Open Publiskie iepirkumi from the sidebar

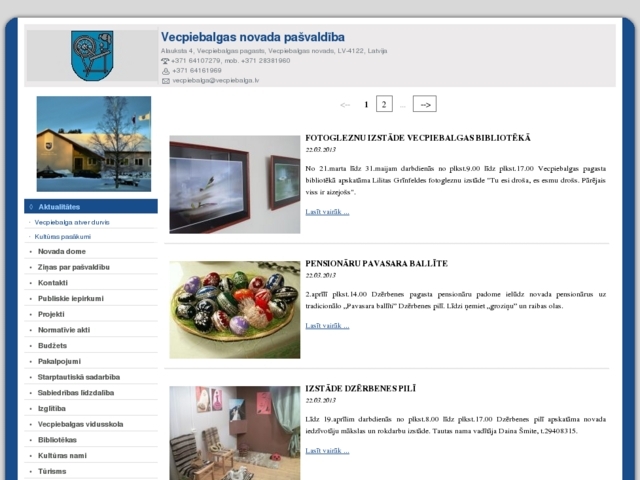pyautogui.click(x=72, y=298)
